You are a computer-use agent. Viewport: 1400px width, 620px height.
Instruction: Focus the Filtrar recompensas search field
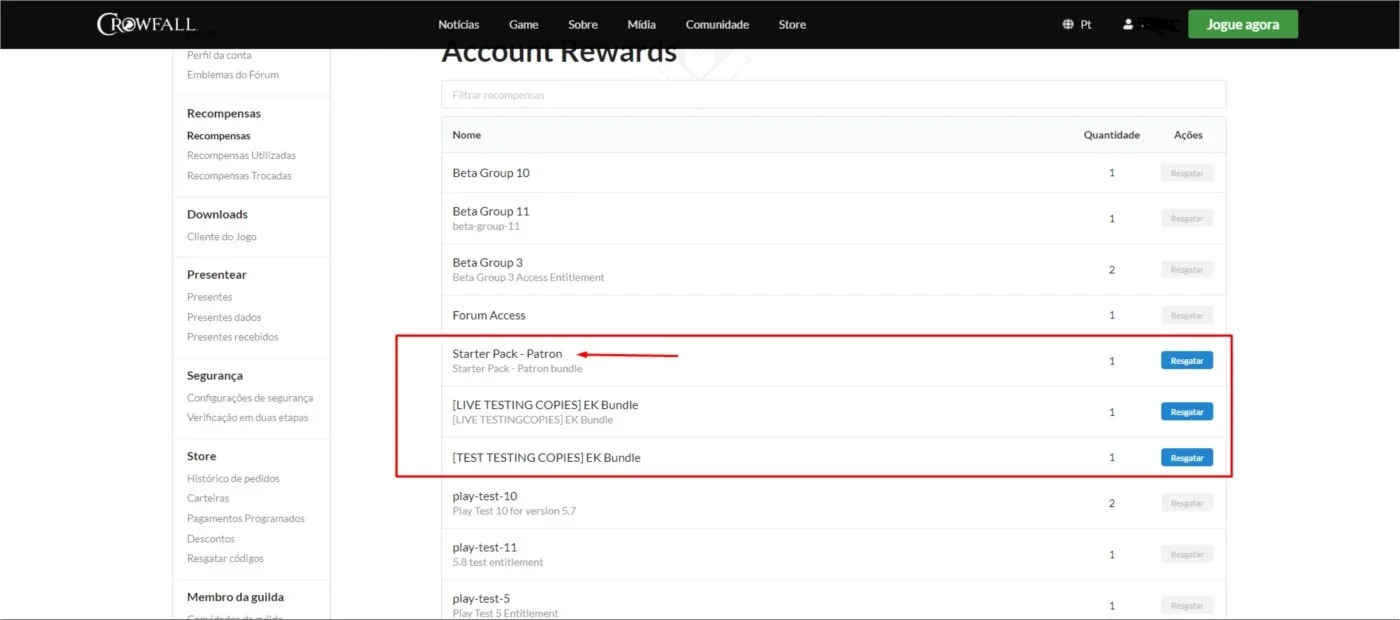coord(833,95)
